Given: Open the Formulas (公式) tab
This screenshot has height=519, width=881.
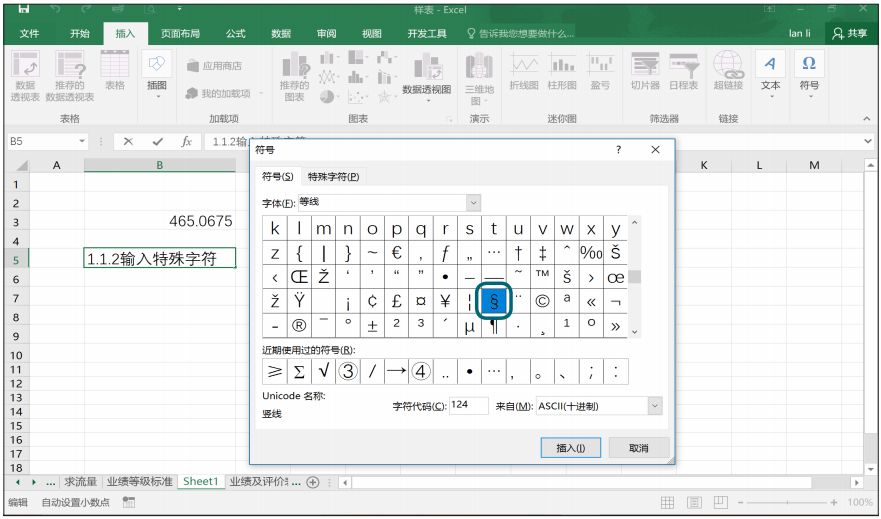Looking at the screenshot, I should tap(236, 34).
